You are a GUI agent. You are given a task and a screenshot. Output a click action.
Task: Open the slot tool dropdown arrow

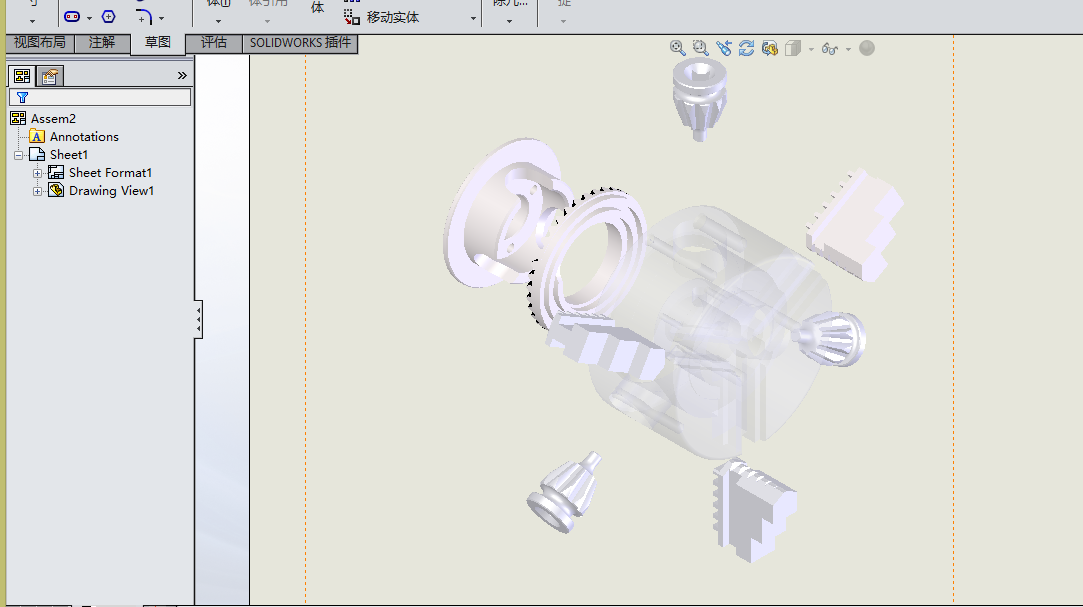point(90,19)
